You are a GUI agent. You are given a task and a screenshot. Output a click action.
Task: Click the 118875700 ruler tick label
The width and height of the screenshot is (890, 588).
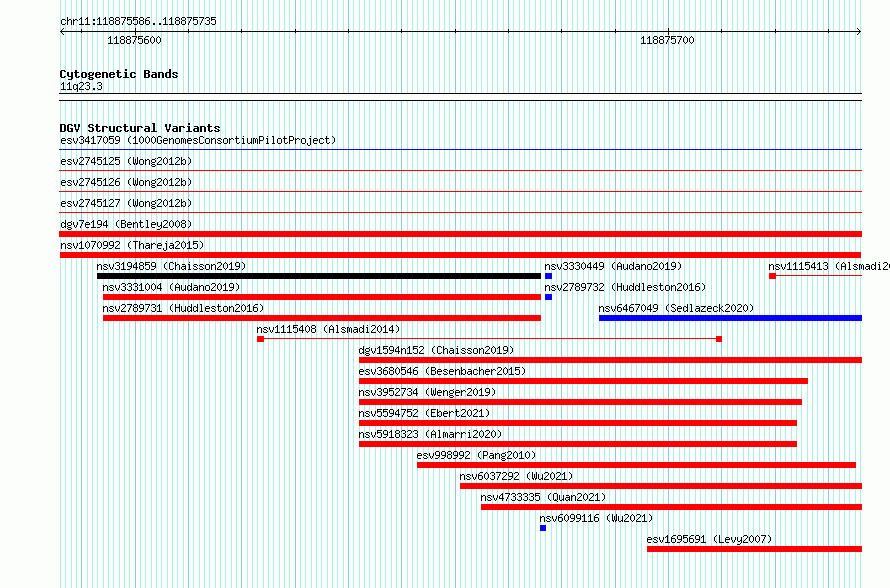[x=668, y=40]
